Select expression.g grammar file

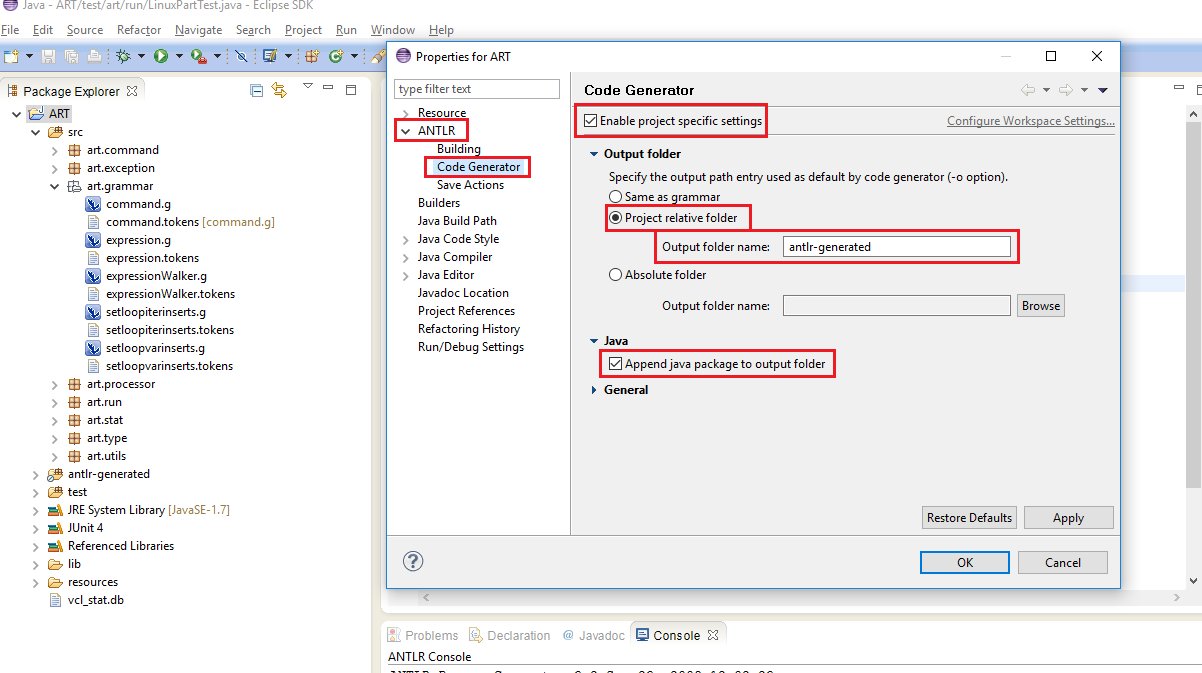128,240
